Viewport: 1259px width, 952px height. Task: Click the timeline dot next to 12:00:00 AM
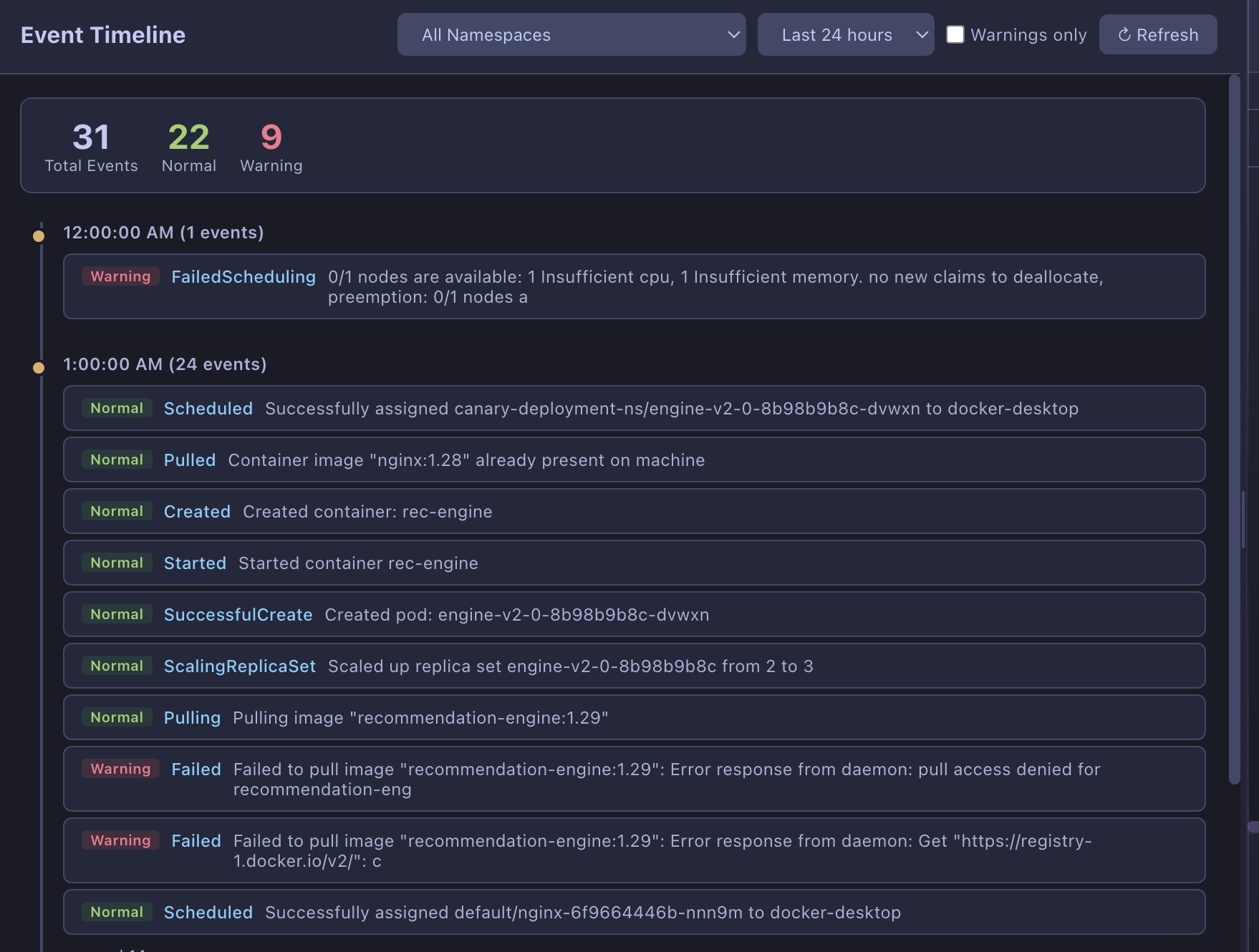pyautogui.click(x=39, y=233)
